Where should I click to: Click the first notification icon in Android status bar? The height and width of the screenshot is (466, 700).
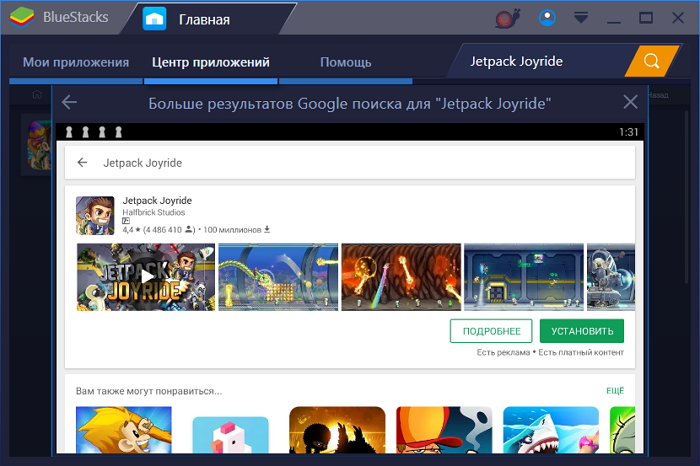coord(69,132)
